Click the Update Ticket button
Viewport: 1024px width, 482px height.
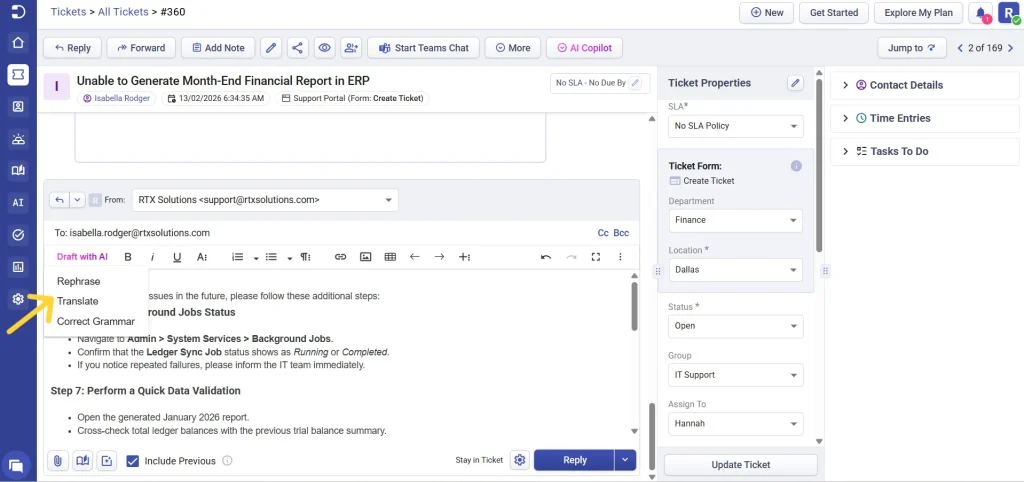click(x=740, y=465)
